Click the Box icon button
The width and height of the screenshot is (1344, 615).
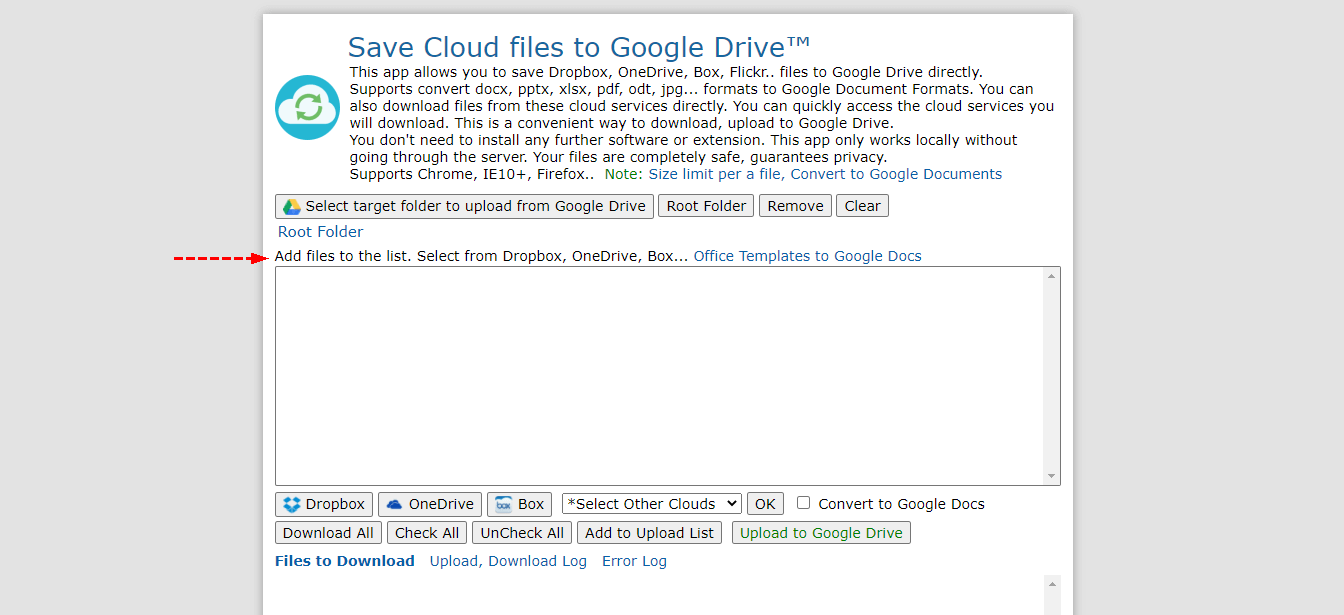tap(504, 504)
